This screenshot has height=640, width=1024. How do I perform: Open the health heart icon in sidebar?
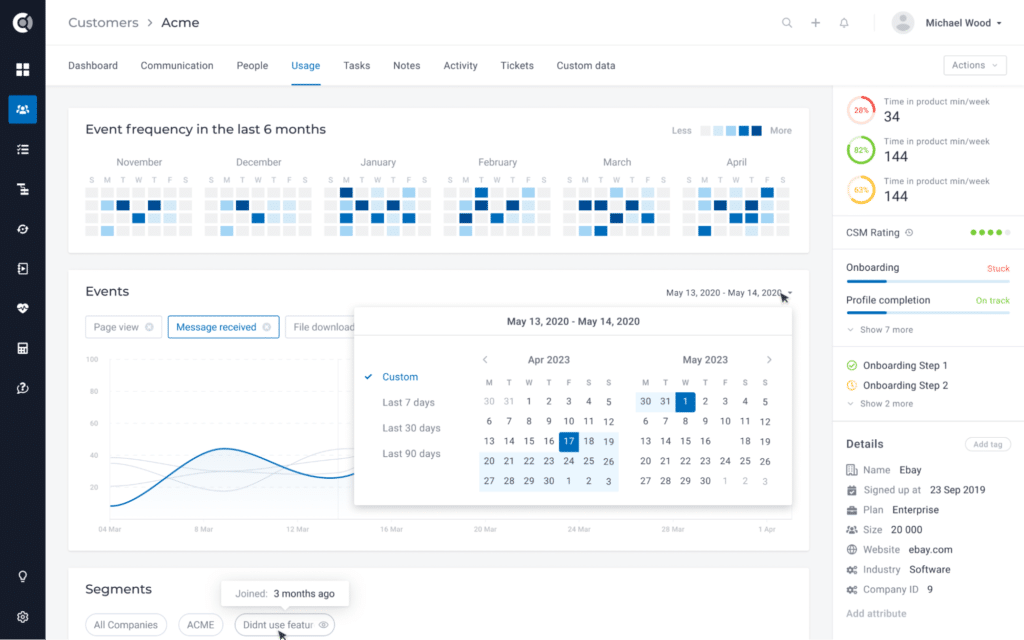pyautogui.click(x=22, y=309)
